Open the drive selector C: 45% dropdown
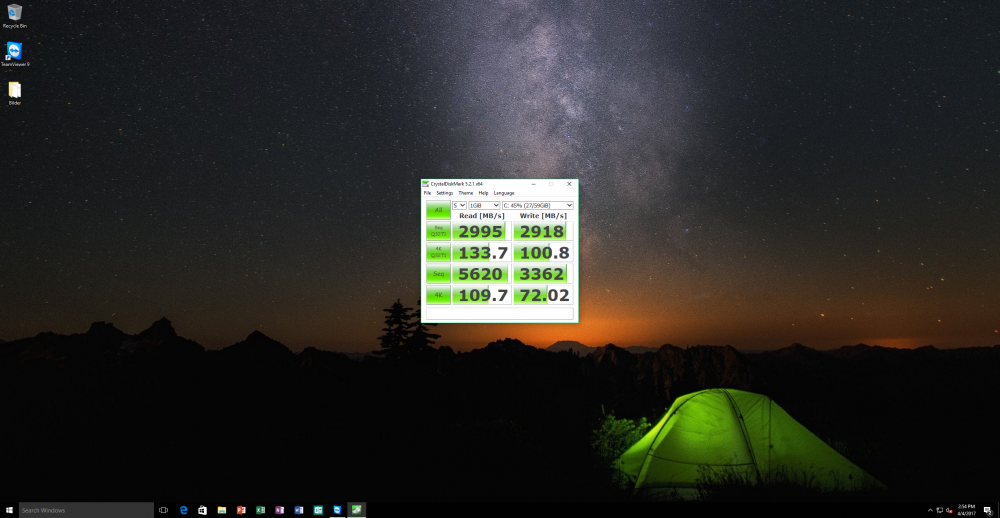Screen dimensions: 1000x518 [x=538, y=205]
